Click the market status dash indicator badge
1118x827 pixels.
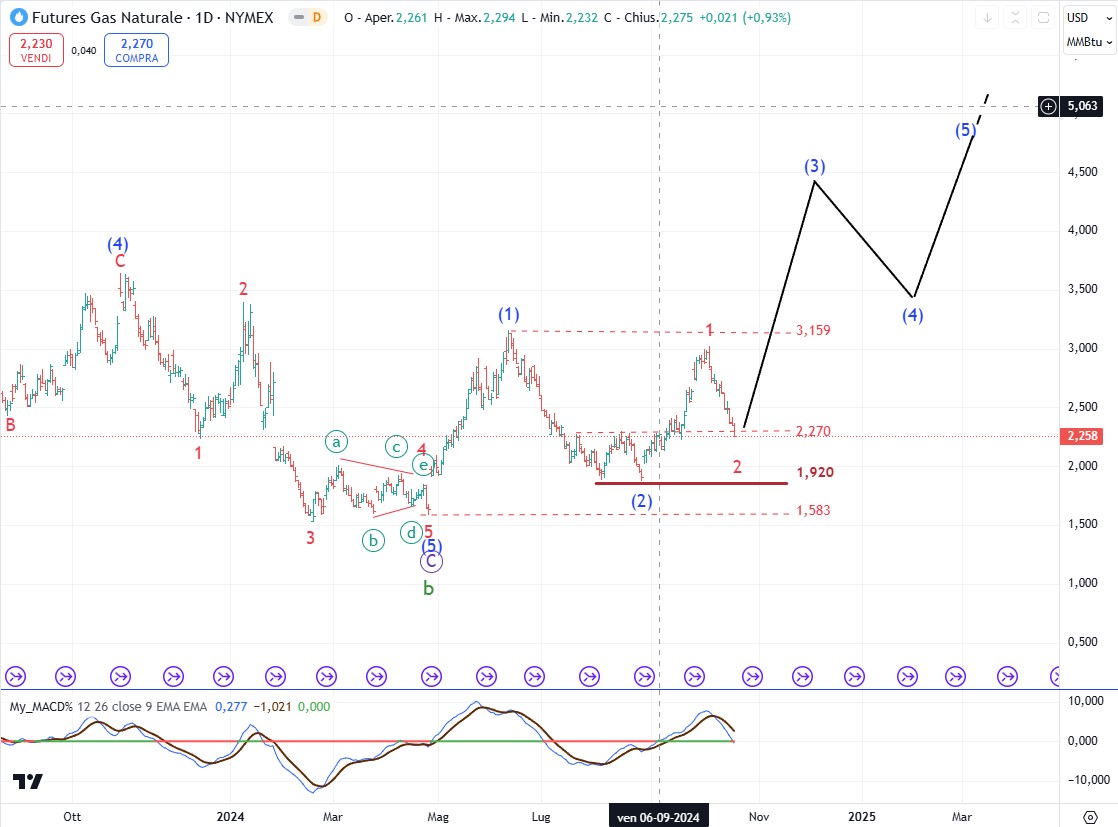click(298, 17)
